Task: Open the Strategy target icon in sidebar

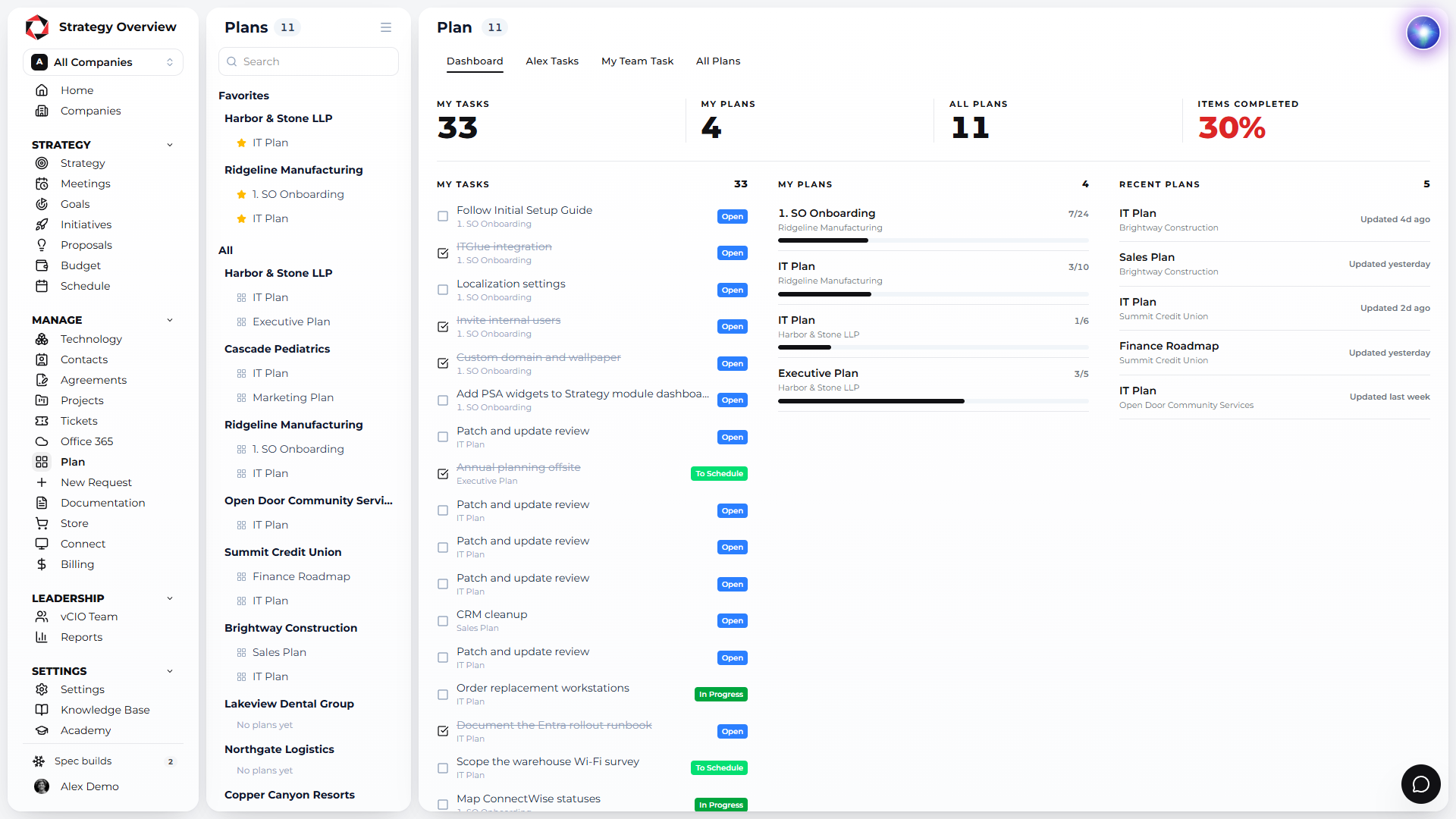Action: [x=42, y=163]
